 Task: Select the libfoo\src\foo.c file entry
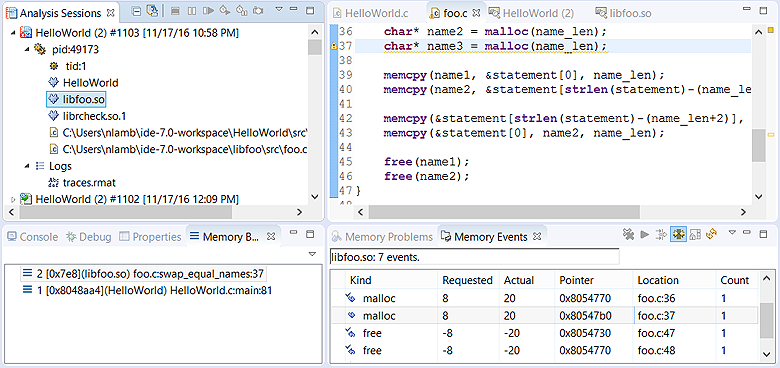[185, 149]
